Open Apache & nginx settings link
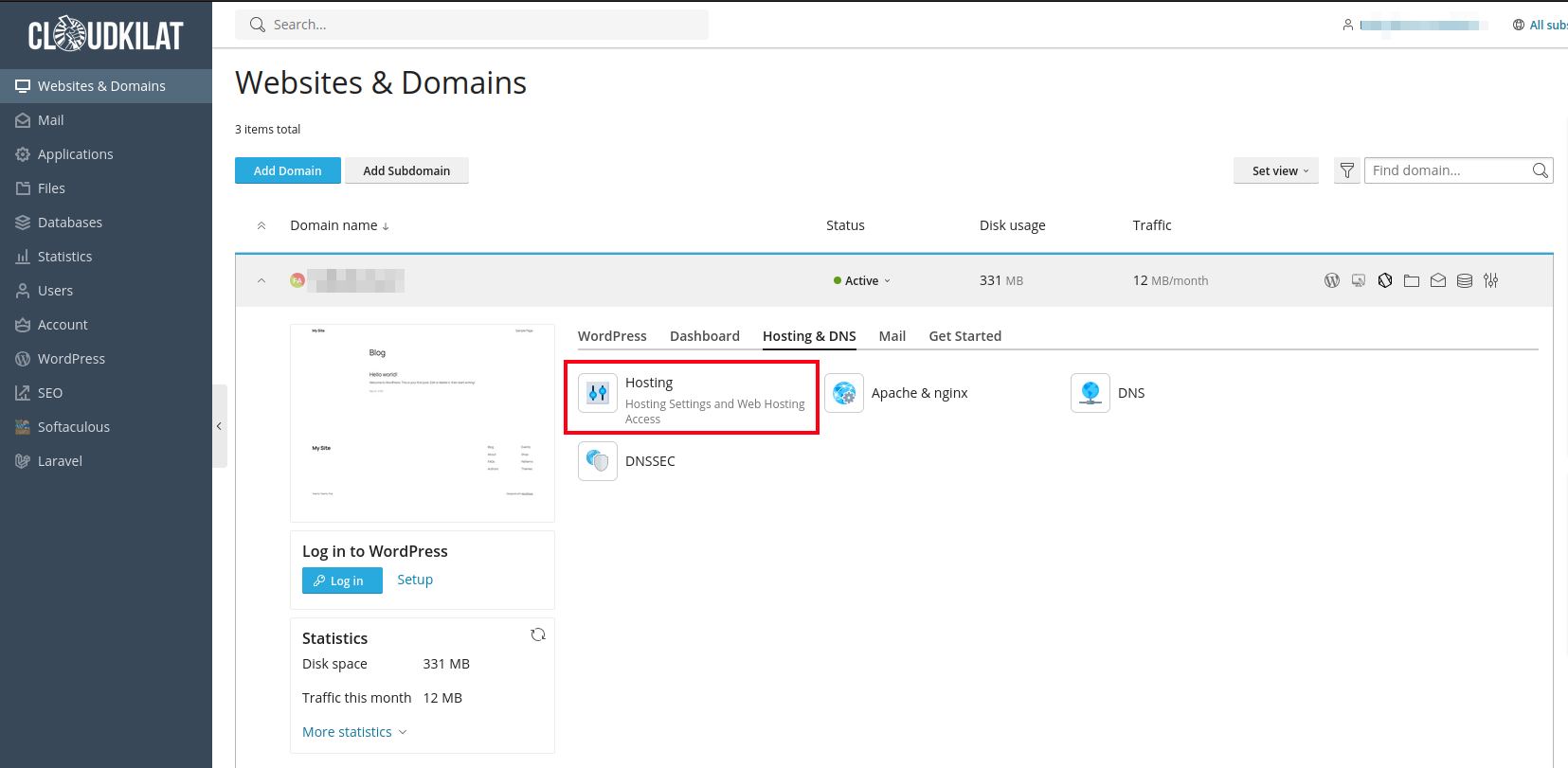 click(920, 393)
